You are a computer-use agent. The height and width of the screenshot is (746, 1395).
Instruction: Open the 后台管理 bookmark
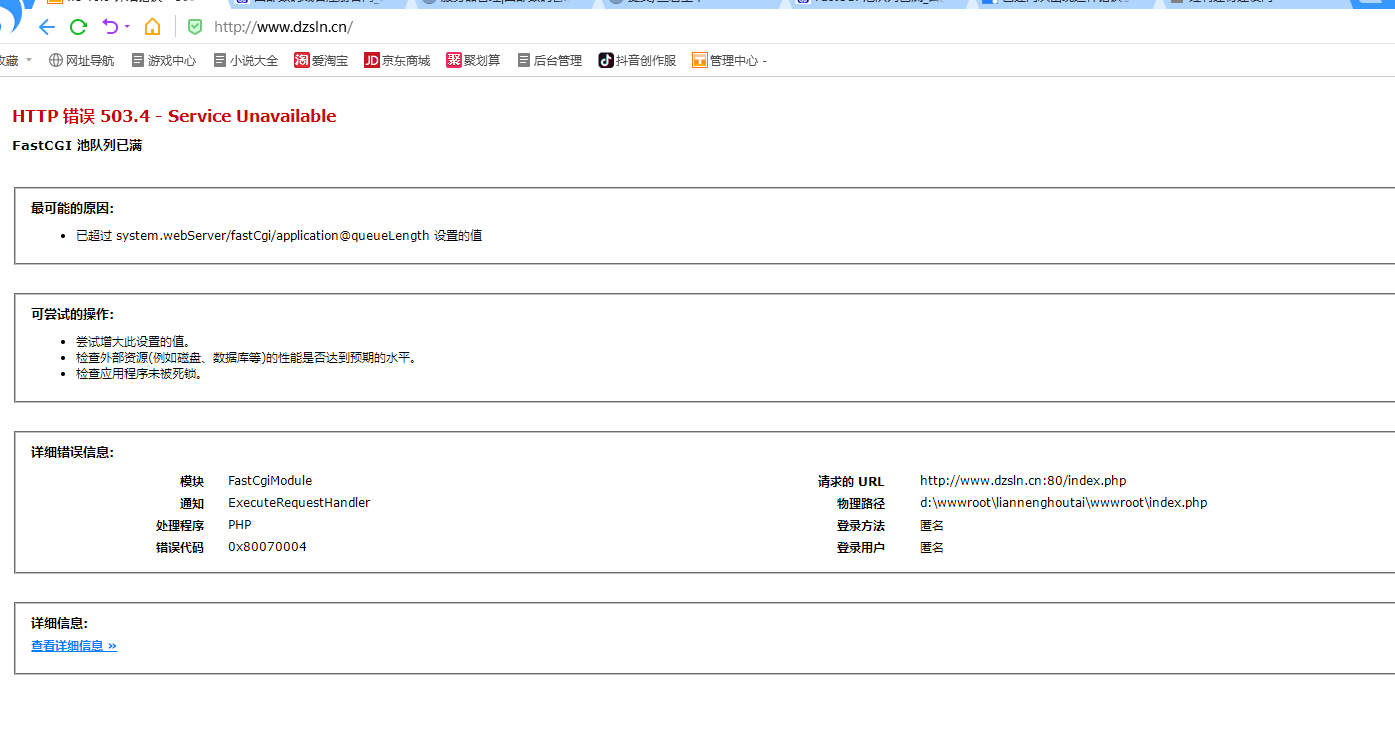(550, 61)
